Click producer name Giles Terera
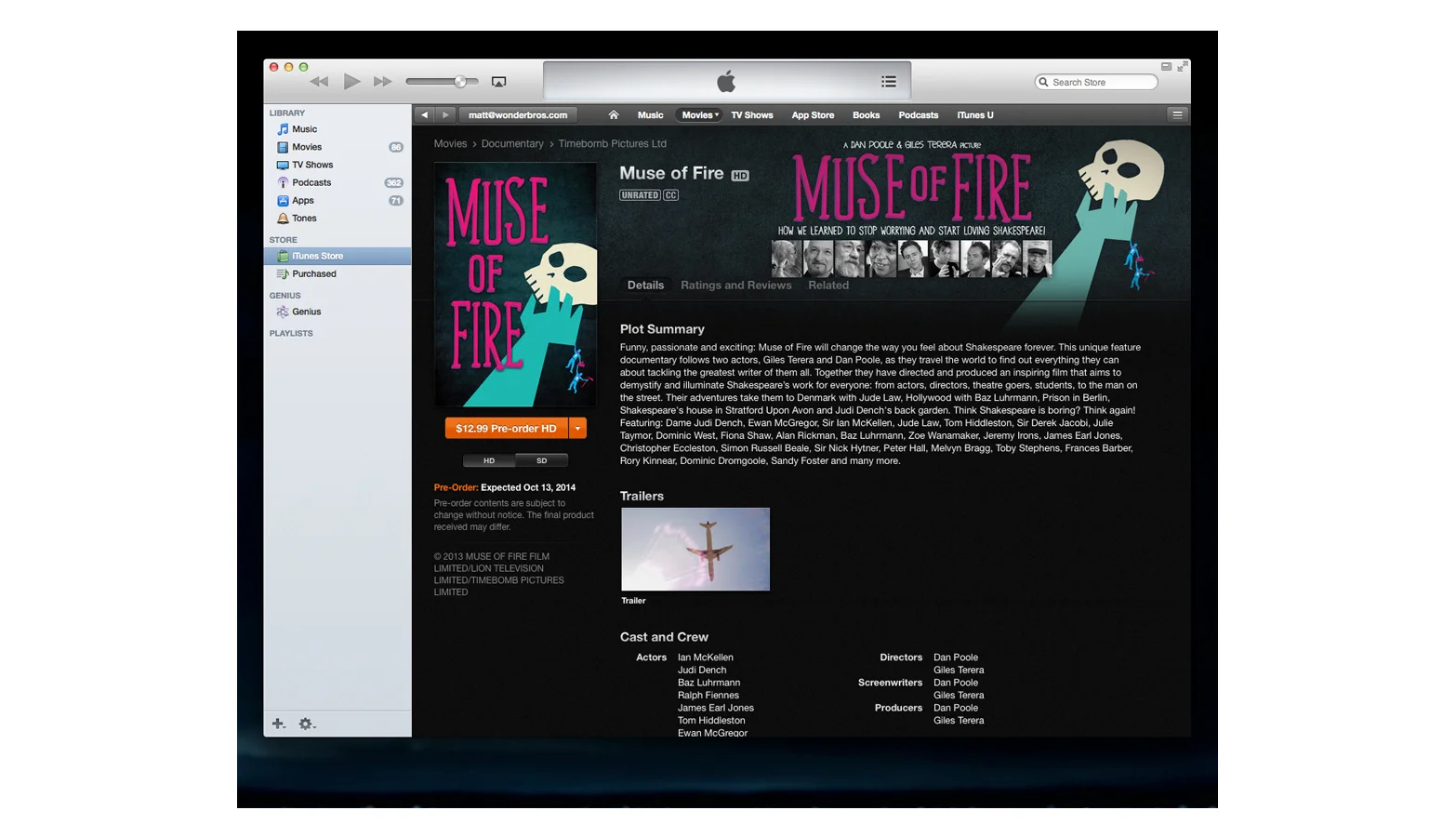The height and width of the screenshot is (837, 1456). [x=958, y=721]
